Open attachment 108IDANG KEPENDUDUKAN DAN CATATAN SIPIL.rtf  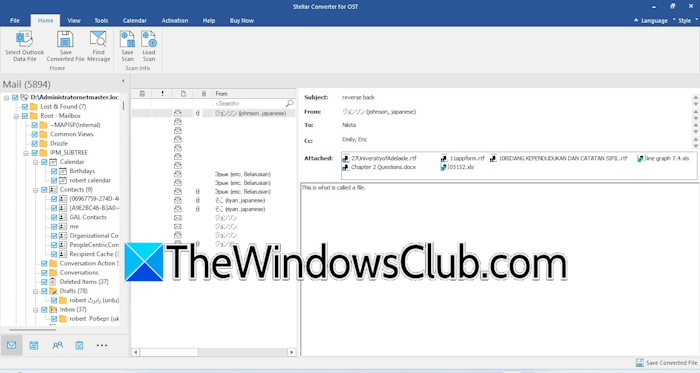coord(558,158)
